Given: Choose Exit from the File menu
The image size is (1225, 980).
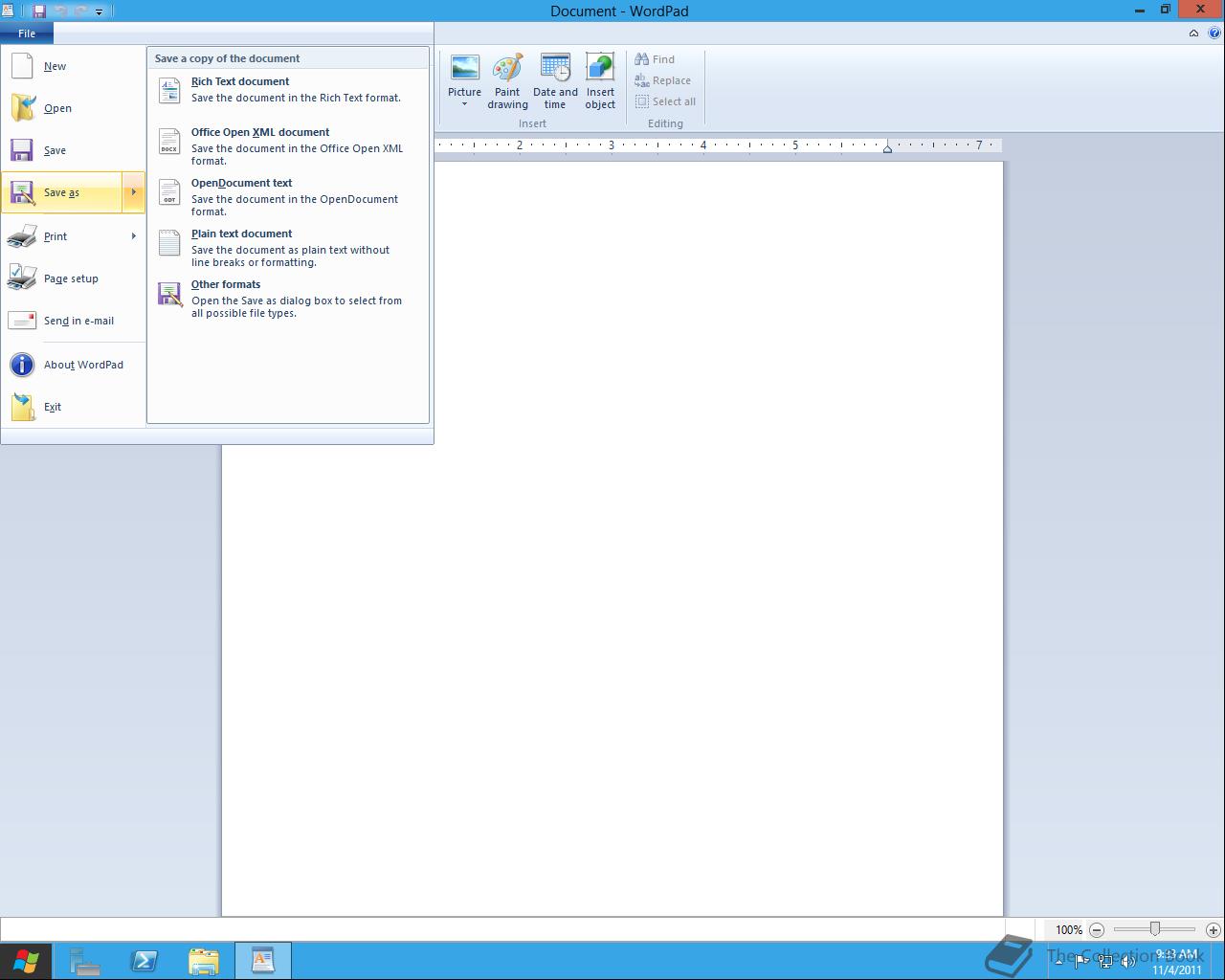Looking at the screenshot, I should (x=73, y=407).
